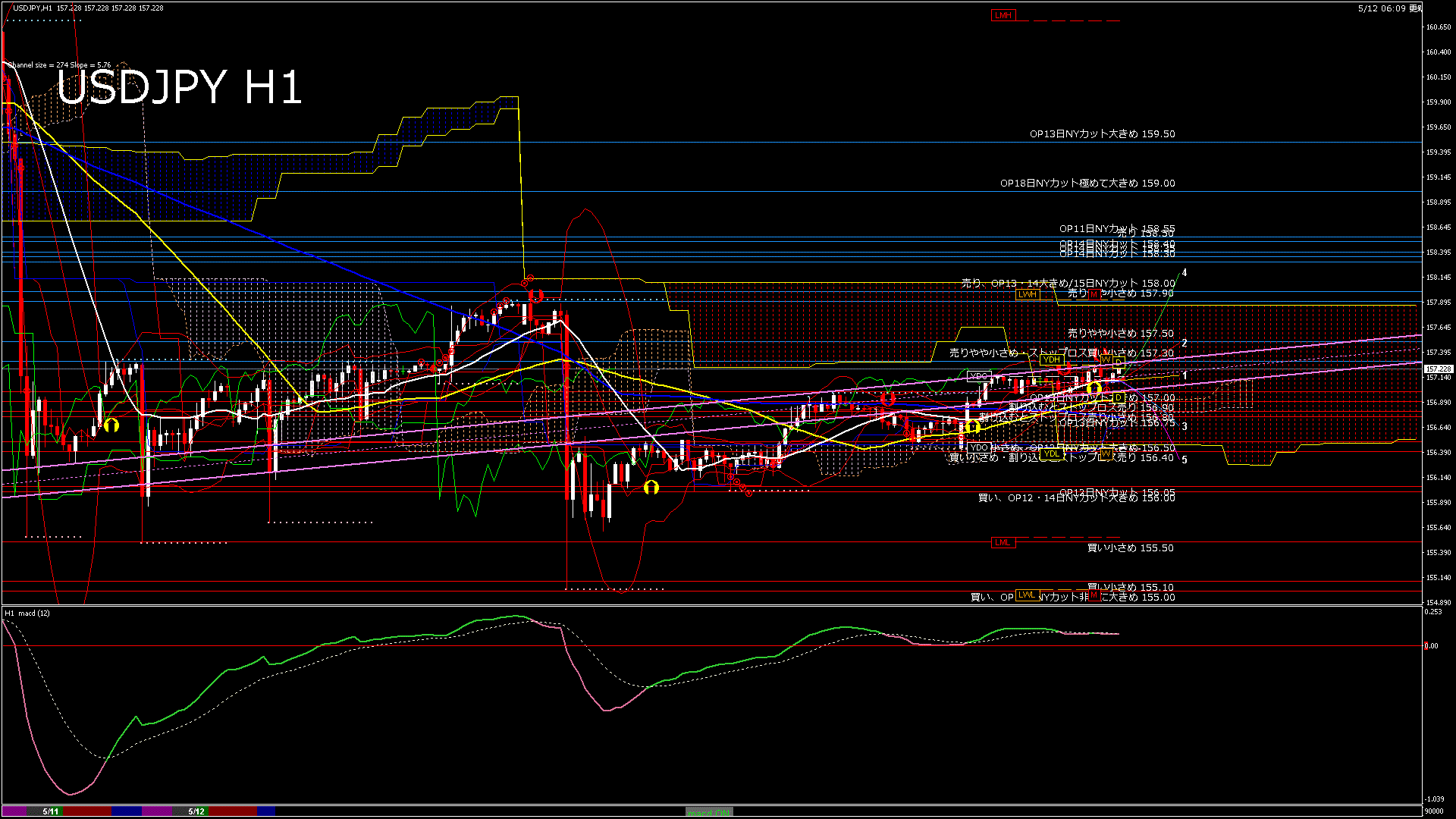Screen dimensions: 1456x819
Task: Click the W marker next to YDL
Action: 1106,454
